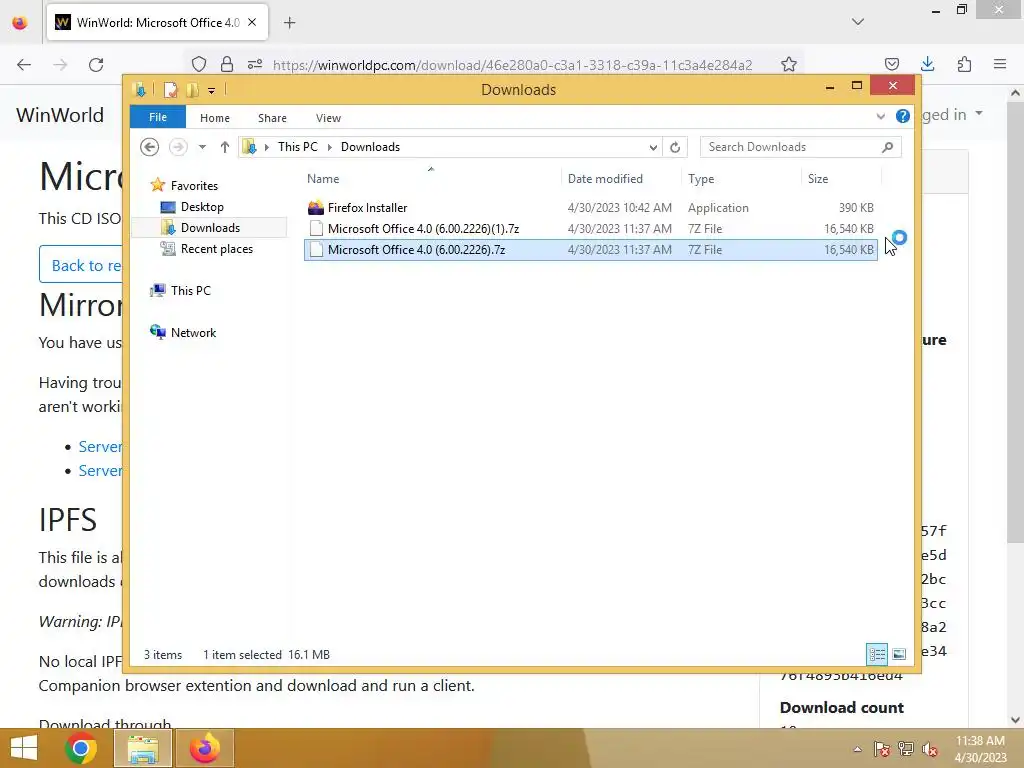
Task: Click Downloads in the address breadcrumb
Action: [370, 147]
